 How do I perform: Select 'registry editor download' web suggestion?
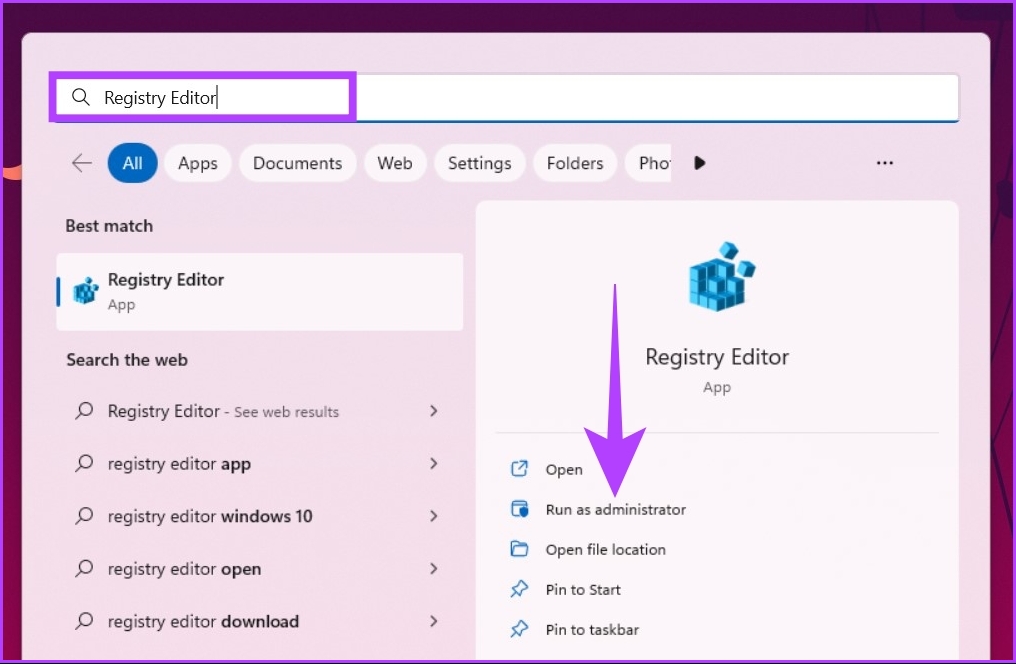(x=258, y=621)
